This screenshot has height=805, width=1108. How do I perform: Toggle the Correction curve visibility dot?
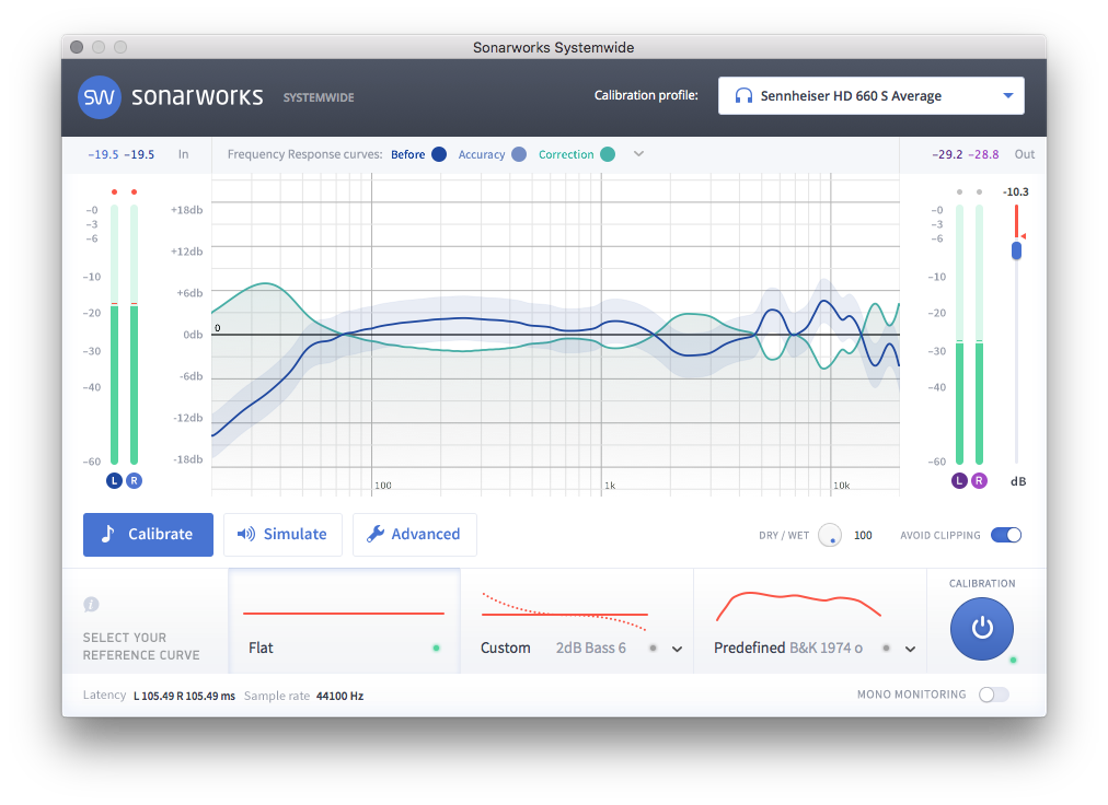pos(607,154)
